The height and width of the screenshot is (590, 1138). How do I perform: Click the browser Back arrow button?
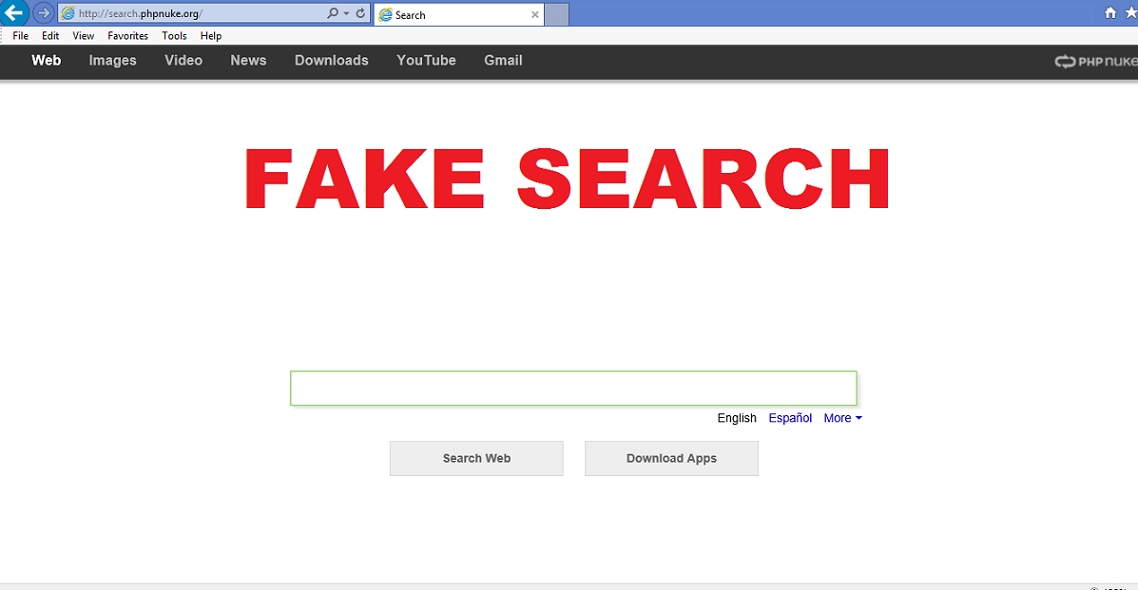14,13
